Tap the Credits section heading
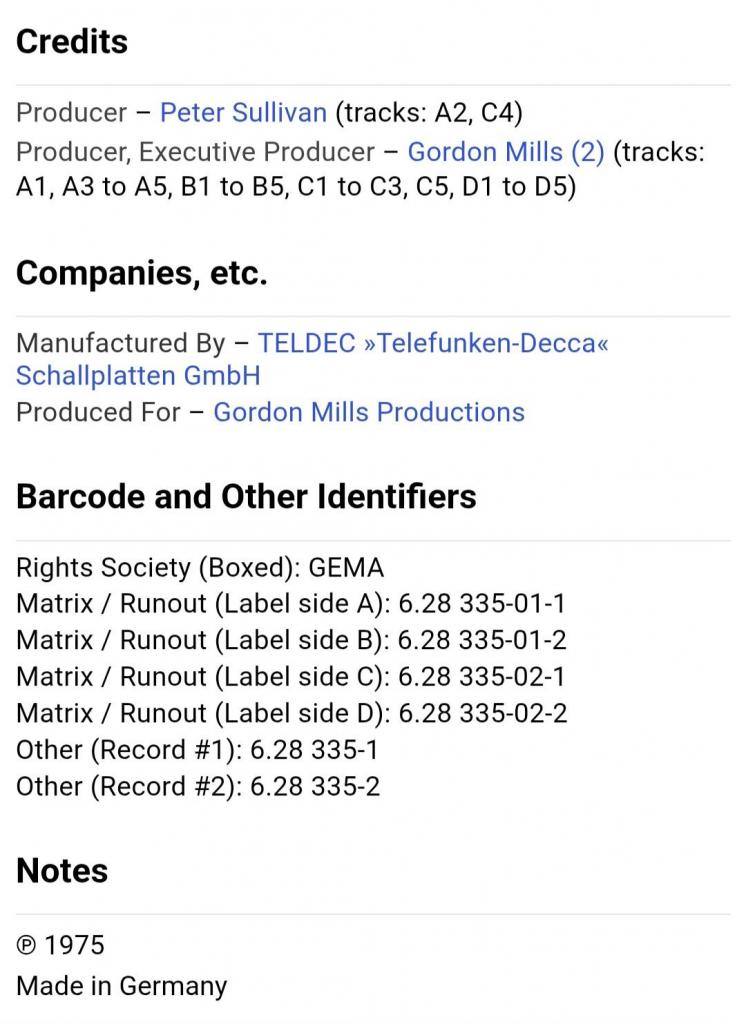The image size is (746, 1024). (72, 42)
